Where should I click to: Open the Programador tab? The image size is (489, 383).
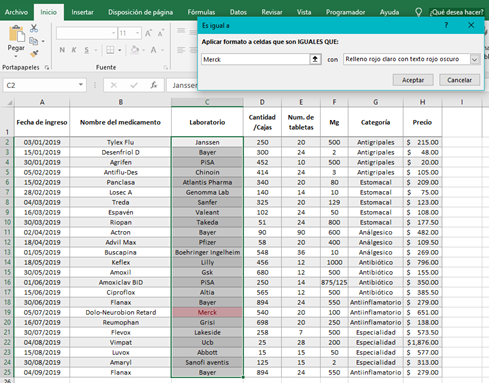(x=345, y=12)
